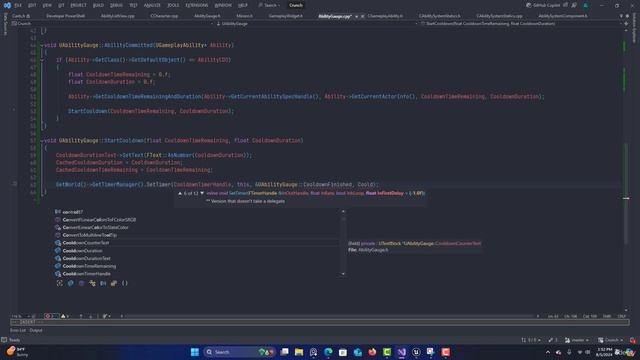Collapse the AbilityCommitted function

(42, 45)
